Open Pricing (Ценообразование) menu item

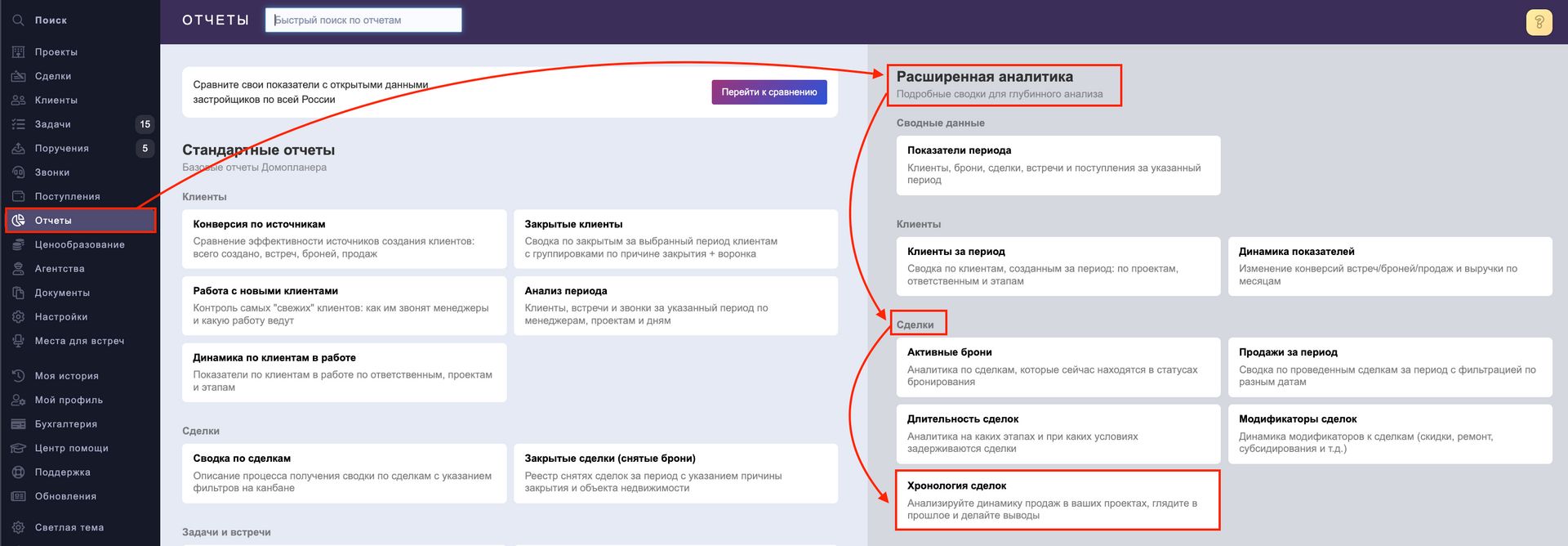(x=79, y=244)
